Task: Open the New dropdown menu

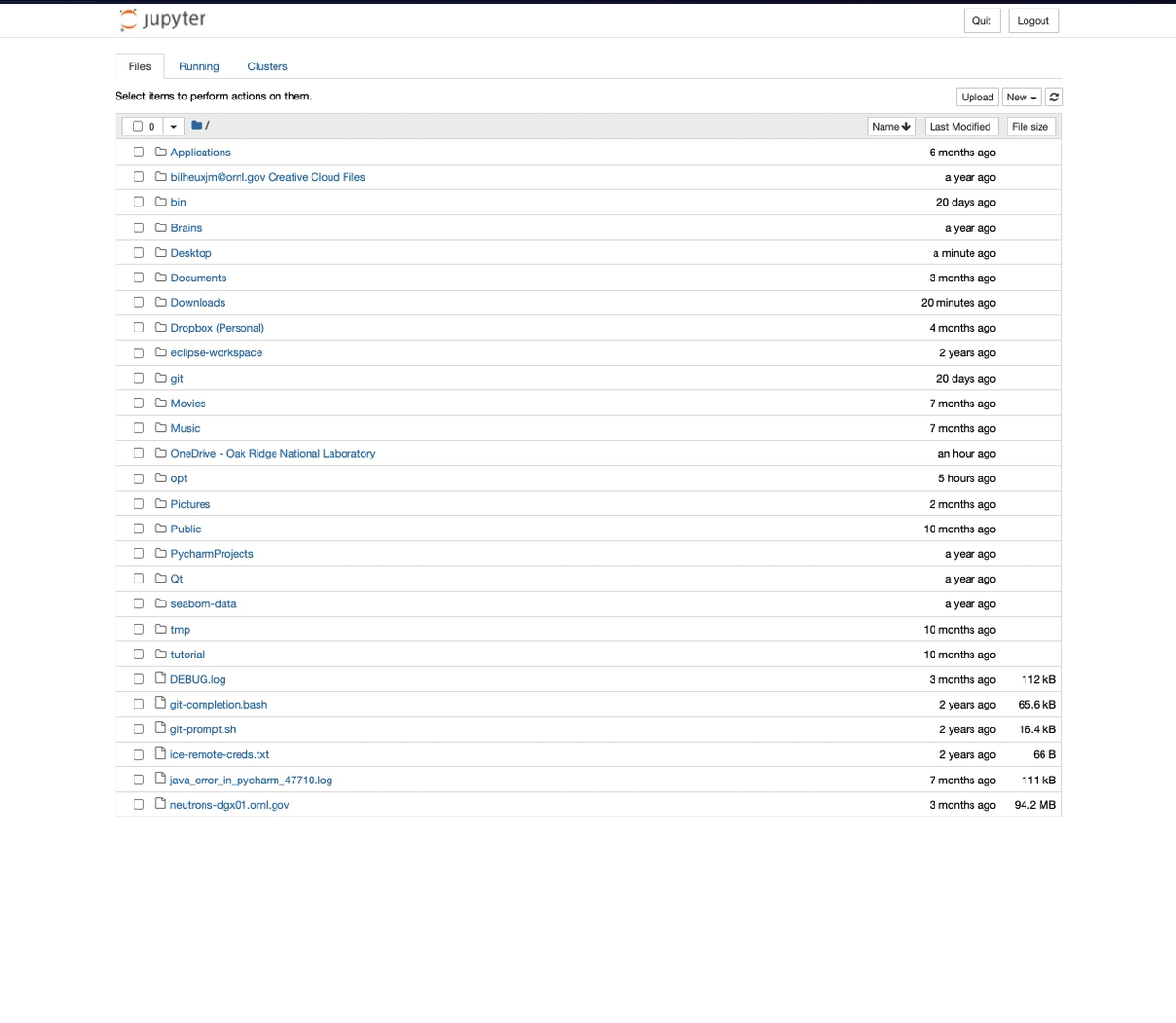Action: pos(1021,98)
